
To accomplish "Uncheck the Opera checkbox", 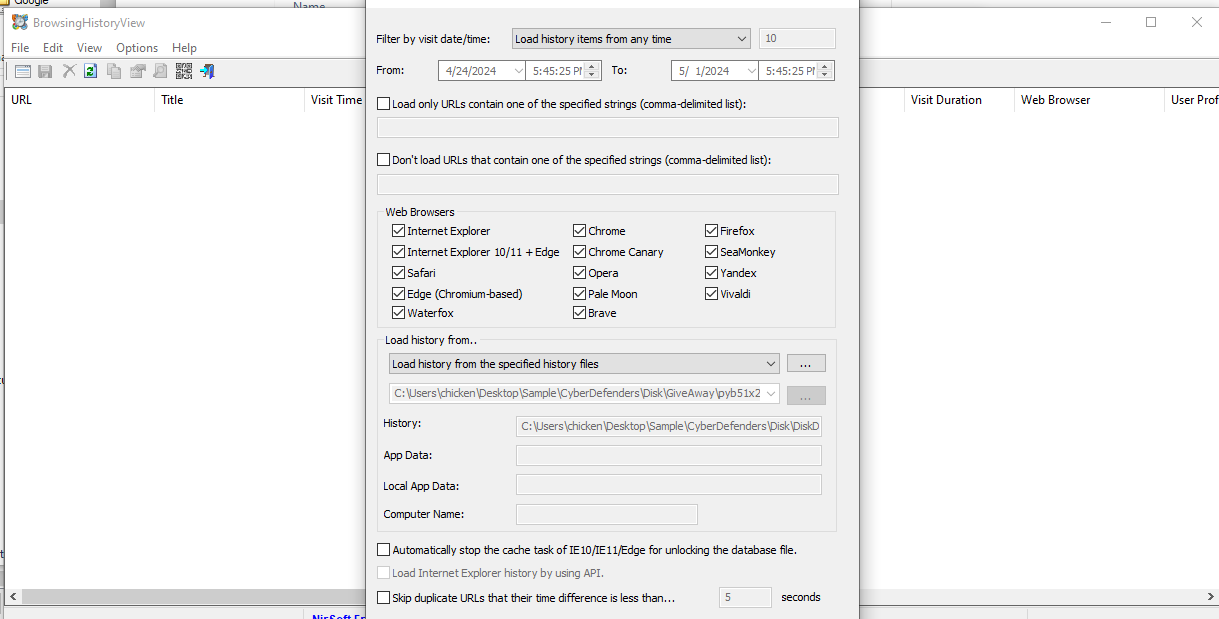I will (580, 273).
